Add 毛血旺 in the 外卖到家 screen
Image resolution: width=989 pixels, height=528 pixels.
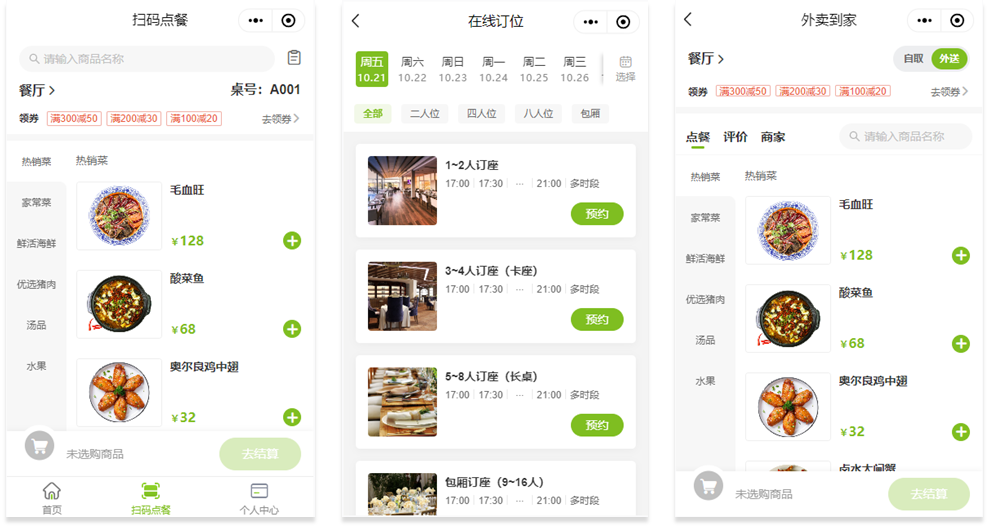(961, 255)
